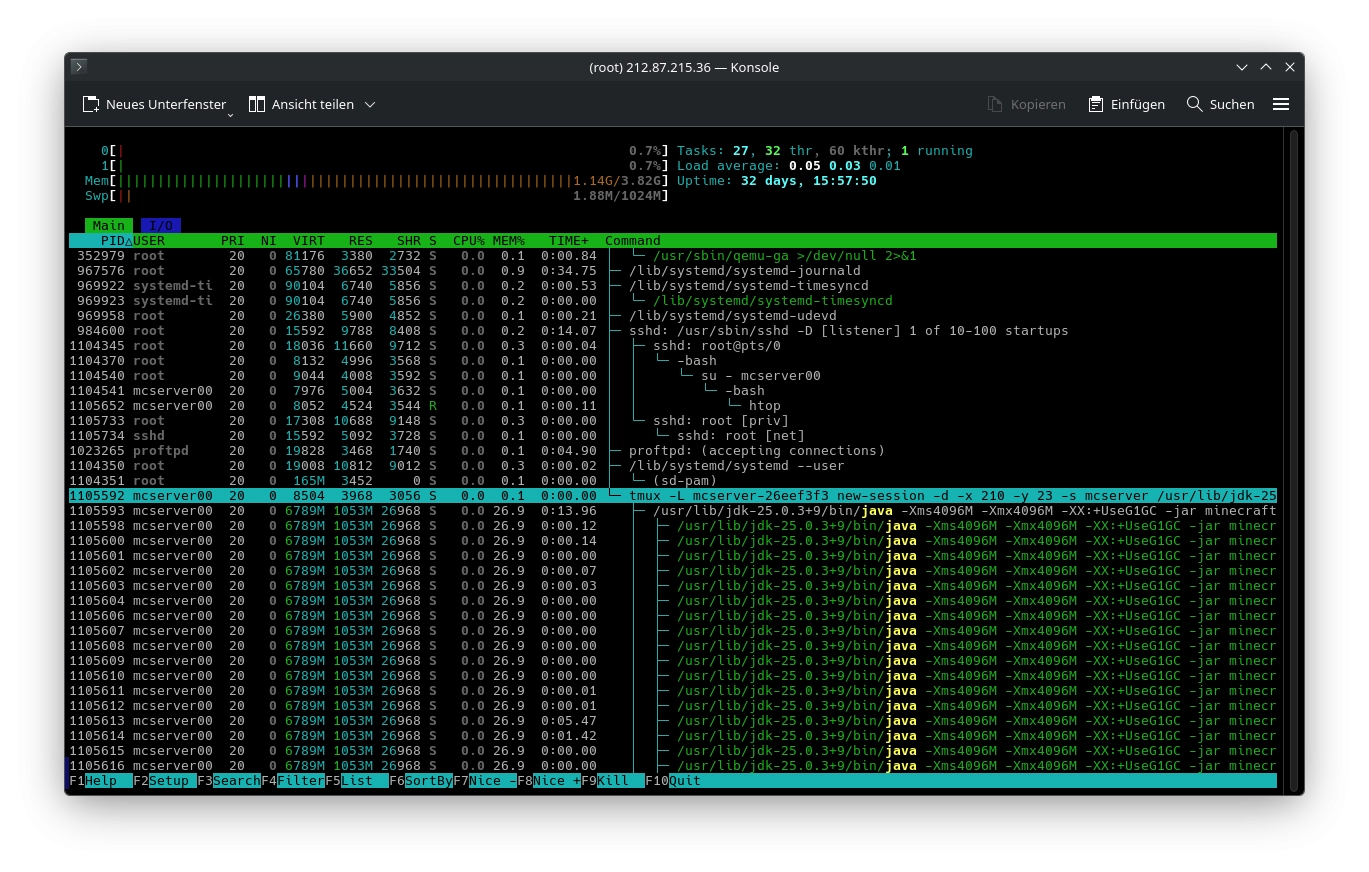
Task: Click the Command column header
Action: point(633,241)
